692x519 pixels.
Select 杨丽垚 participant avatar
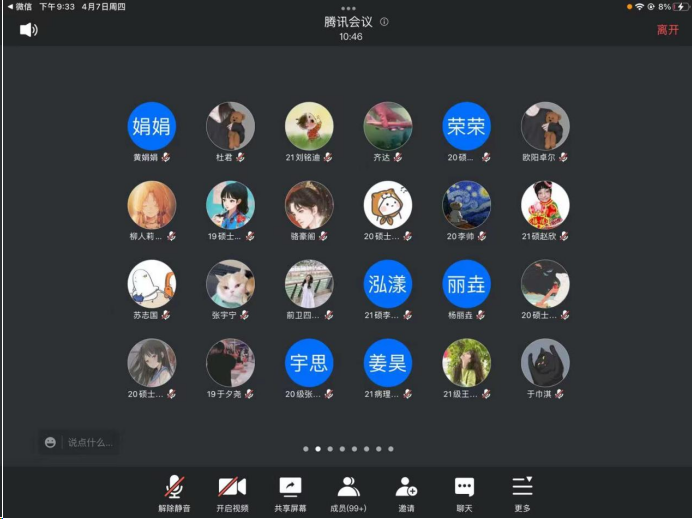click(x=467, y=284)
